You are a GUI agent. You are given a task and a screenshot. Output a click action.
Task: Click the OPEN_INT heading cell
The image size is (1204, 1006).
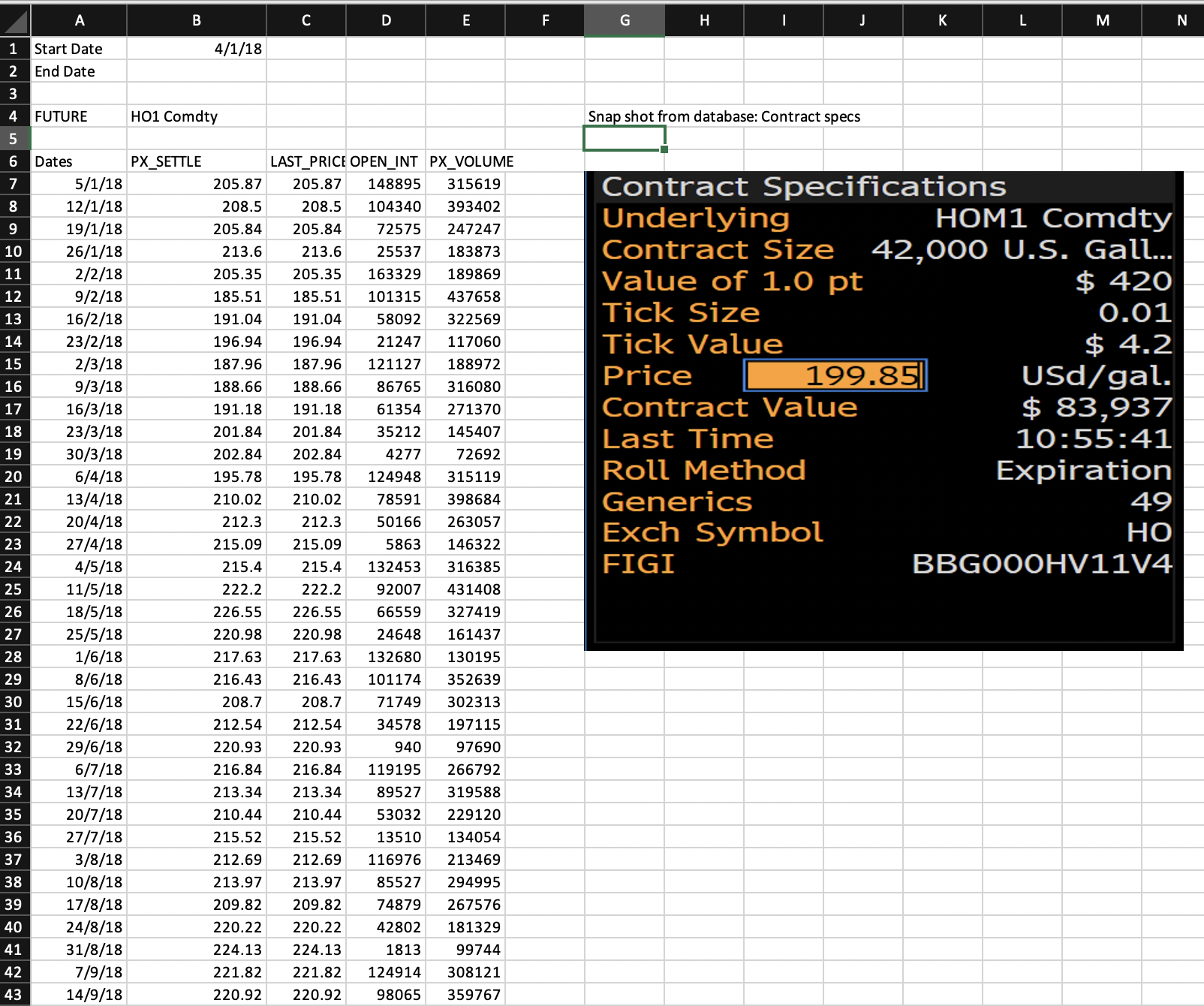click(x=385, y=161)
